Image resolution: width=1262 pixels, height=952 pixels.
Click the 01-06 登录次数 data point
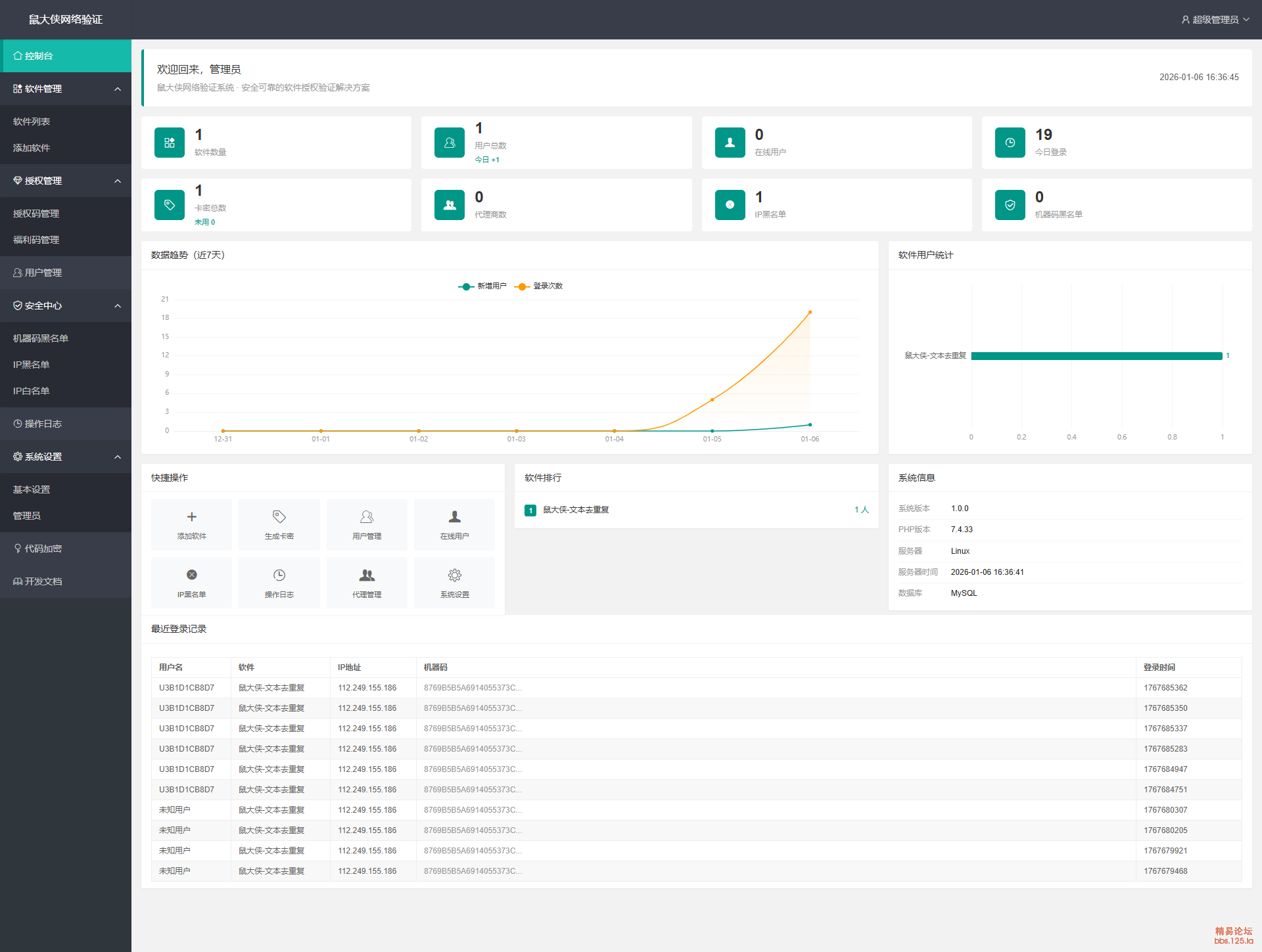[810, 312]
